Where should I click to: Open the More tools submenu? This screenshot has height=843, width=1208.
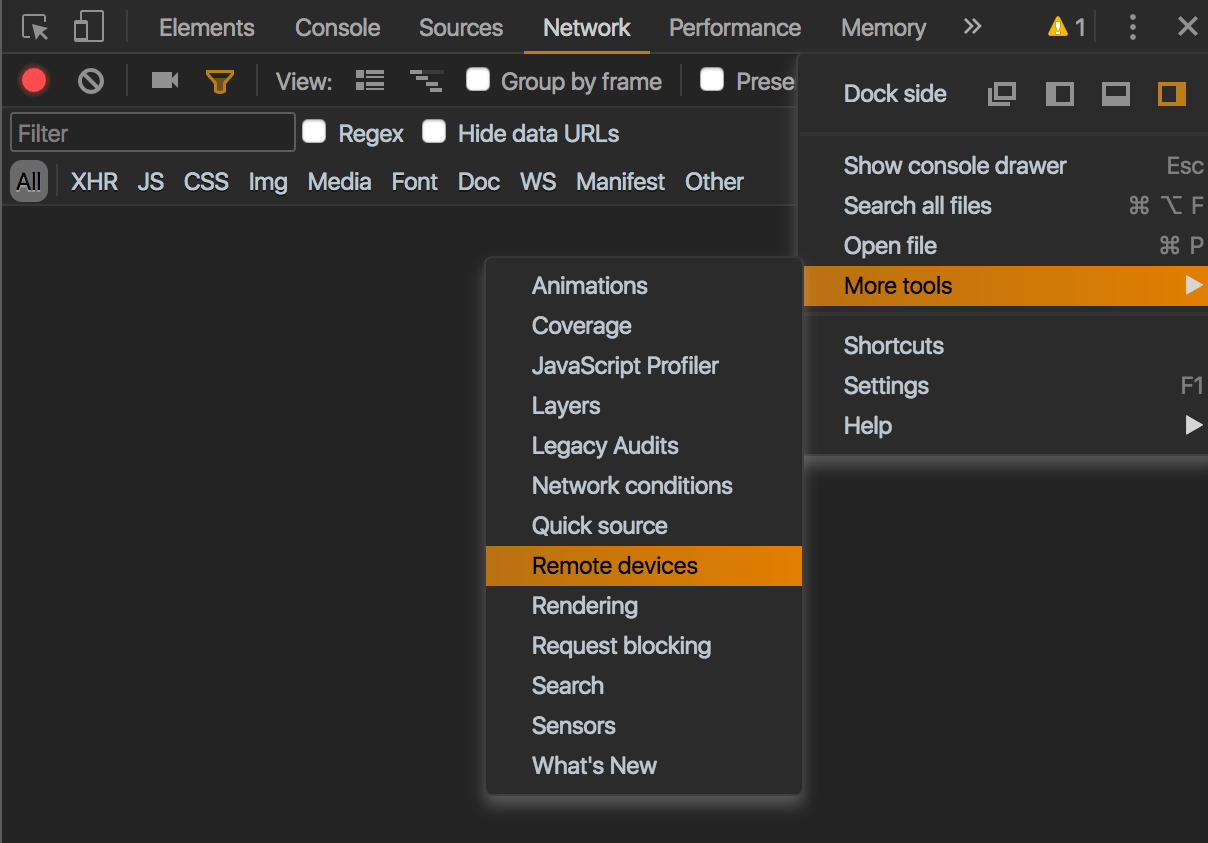point(897,285)
